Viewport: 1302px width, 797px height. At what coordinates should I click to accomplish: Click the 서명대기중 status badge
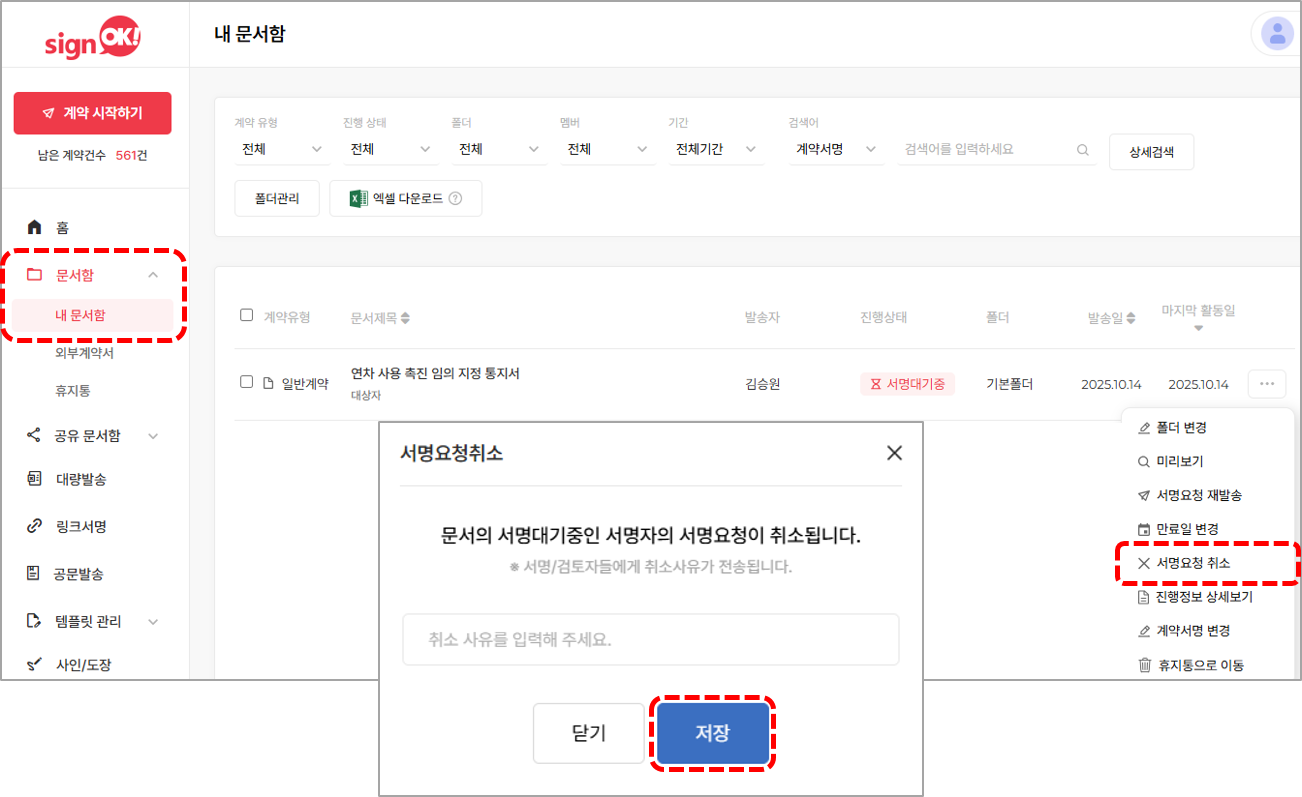(907, 384)
